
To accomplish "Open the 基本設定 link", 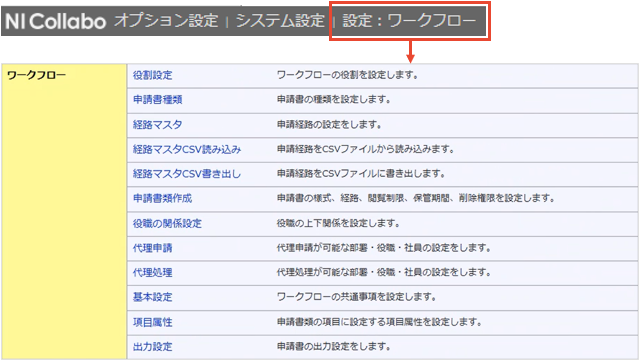I will tap(153, 297).
